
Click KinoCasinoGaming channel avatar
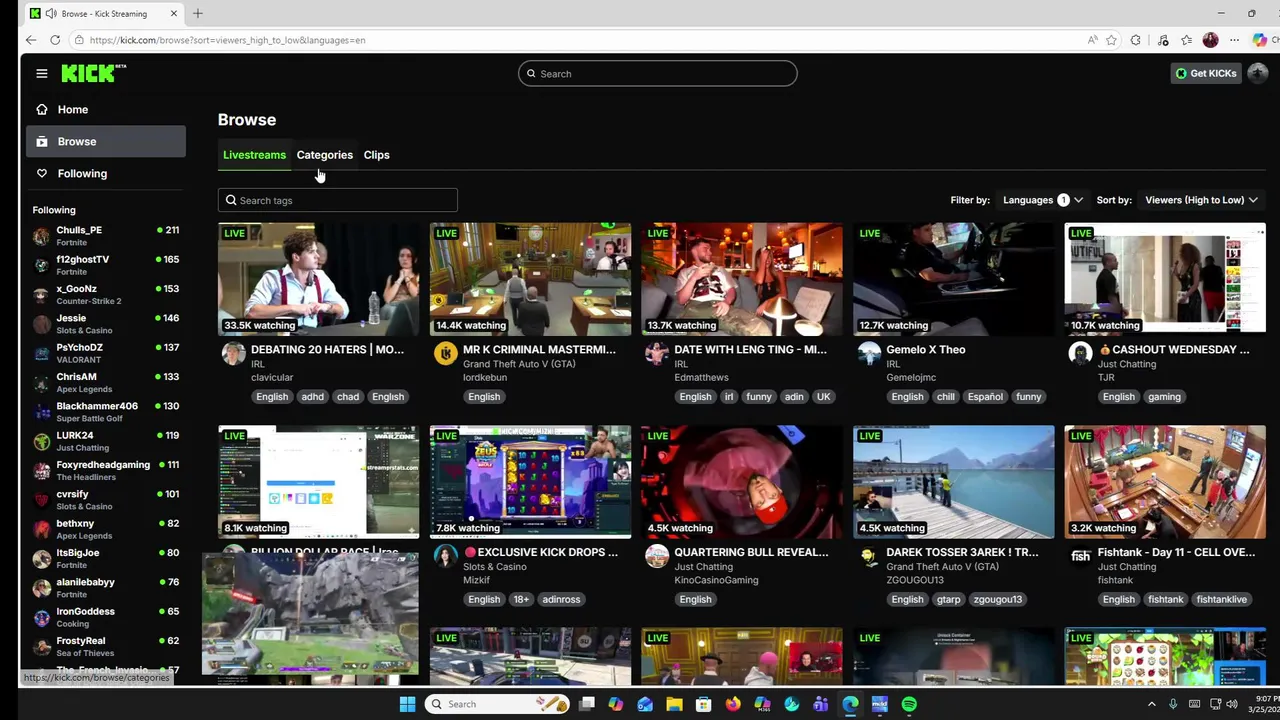point(656,556)
